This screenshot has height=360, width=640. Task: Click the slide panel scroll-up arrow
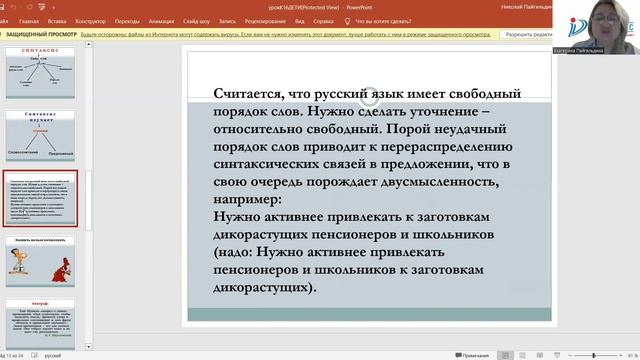(x=89, y=44)
